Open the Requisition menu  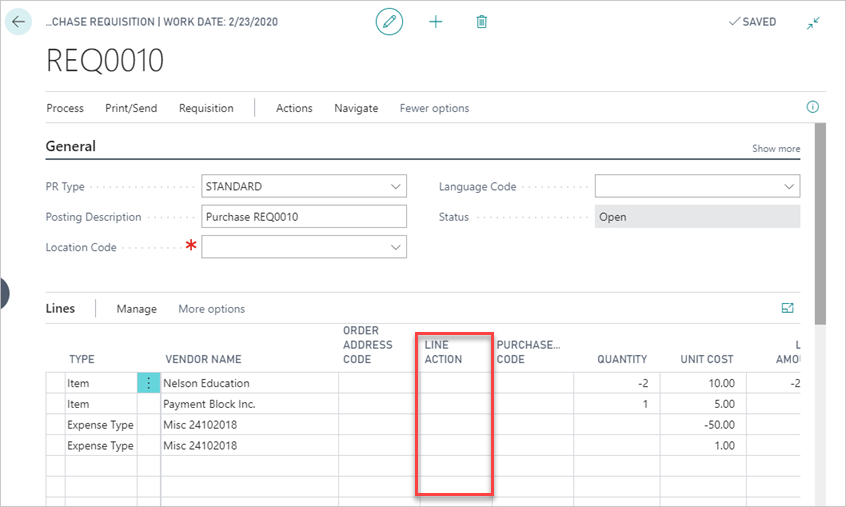pos(206,108)
